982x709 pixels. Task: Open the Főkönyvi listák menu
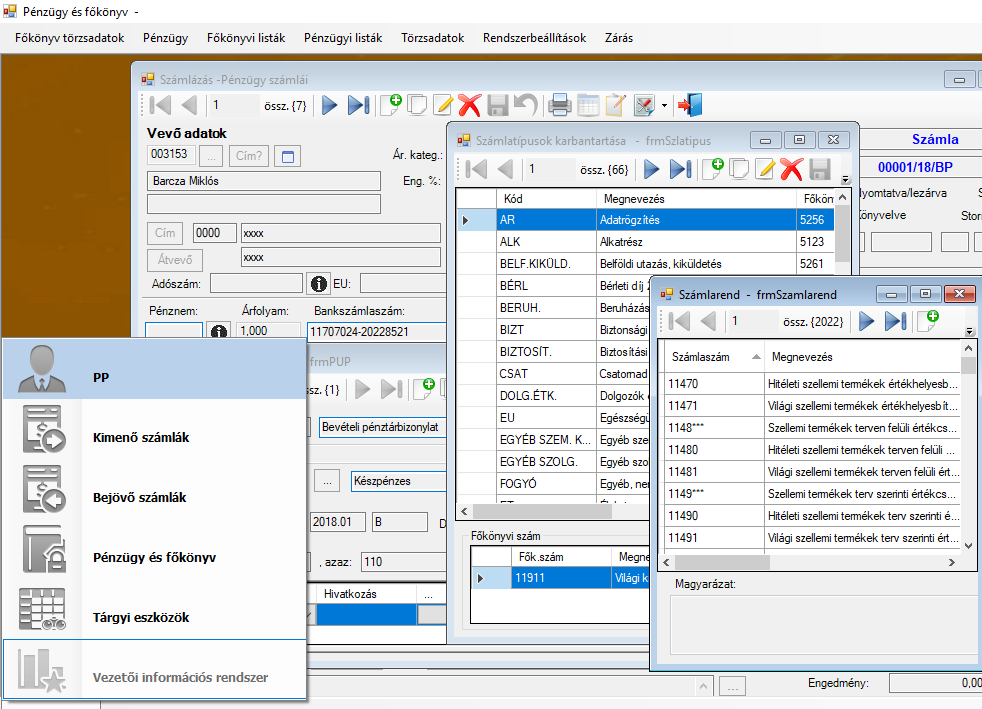pyautogui.click(x=246, y=38)
